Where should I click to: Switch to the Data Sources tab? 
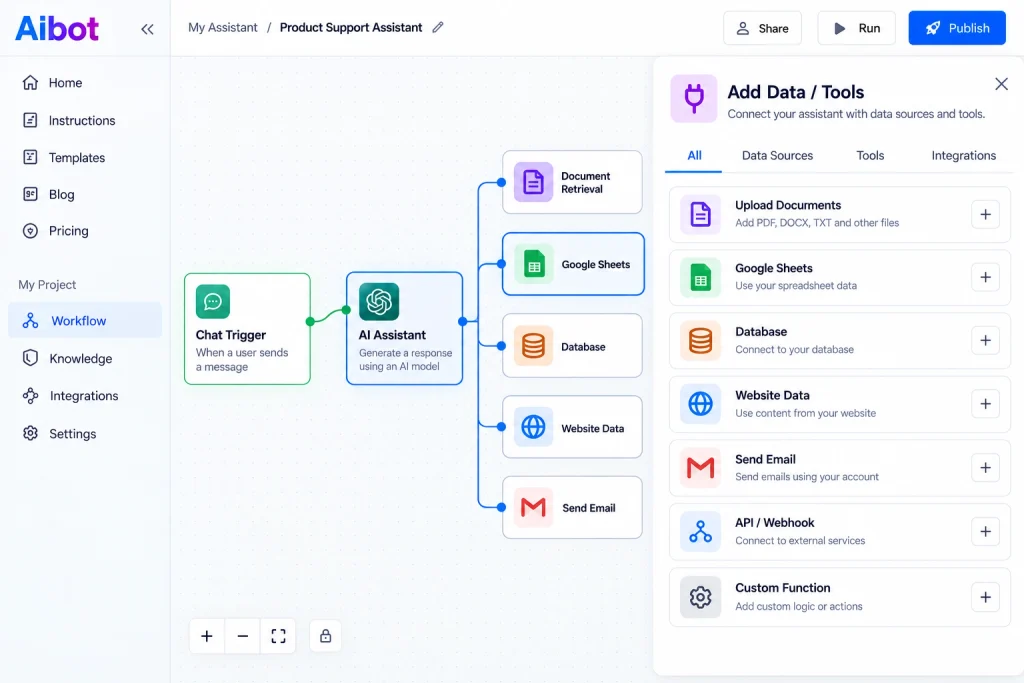[x=777, y=155]
